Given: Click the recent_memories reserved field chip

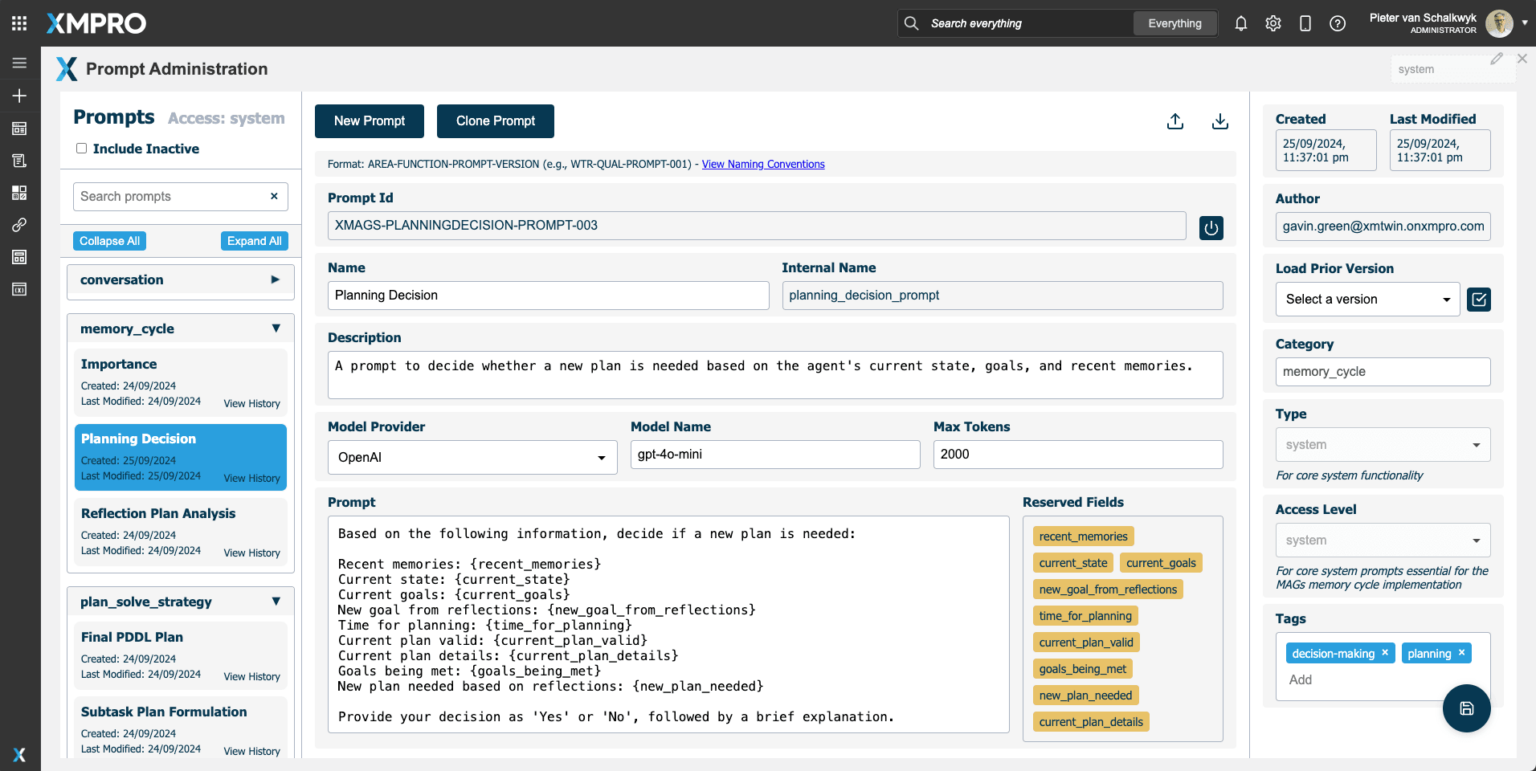Looking at the screenshot, I should [x=1083, y=536].
